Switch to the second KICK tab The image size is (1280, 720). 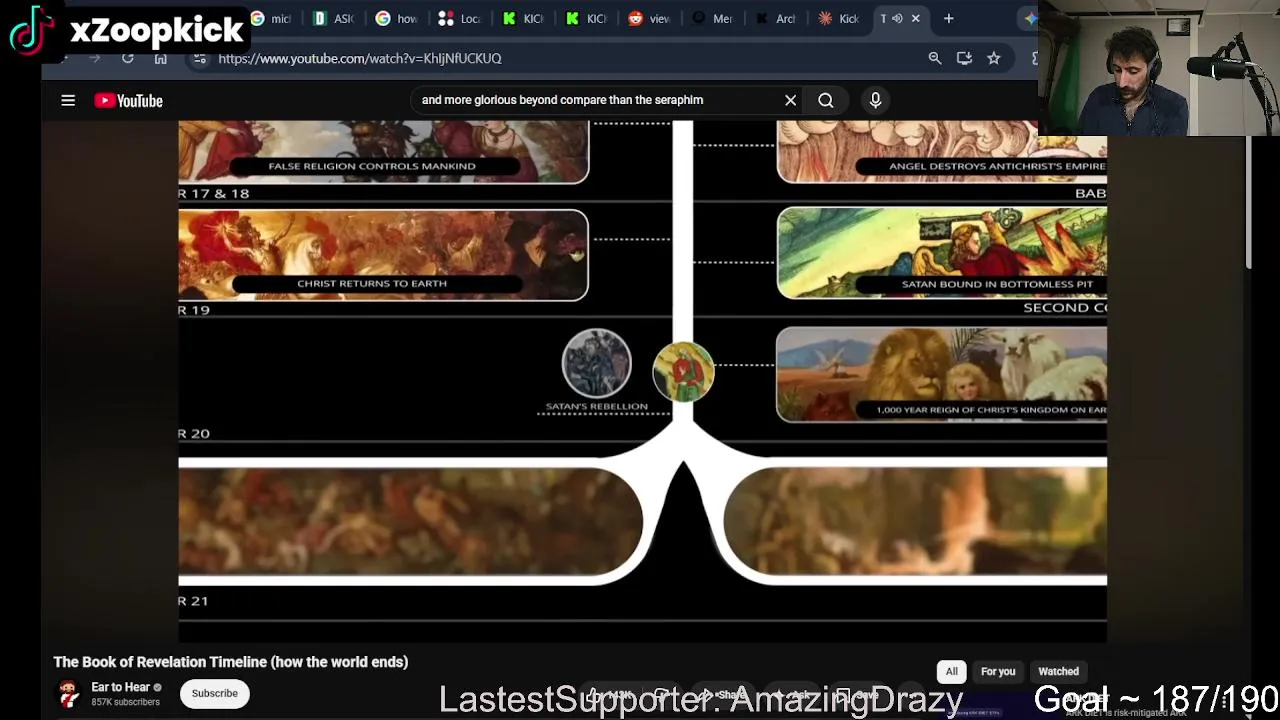click(586, 18)
